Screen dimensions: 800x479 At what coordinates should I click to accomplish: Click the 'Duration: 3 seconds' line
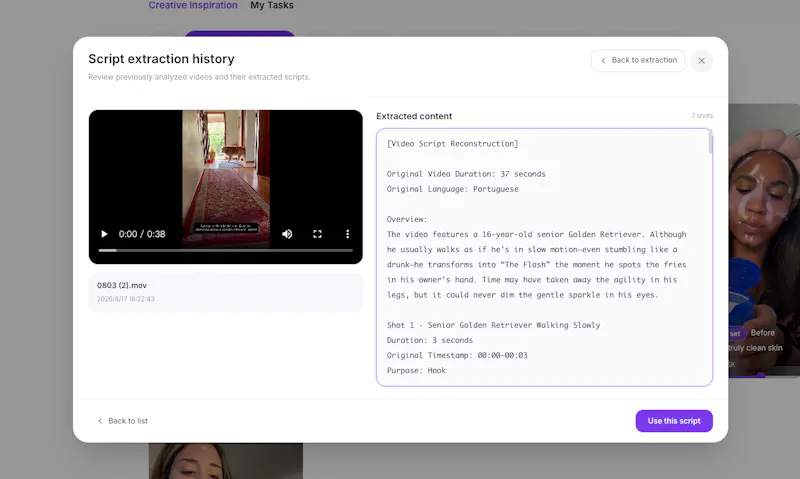pos(430,340)
